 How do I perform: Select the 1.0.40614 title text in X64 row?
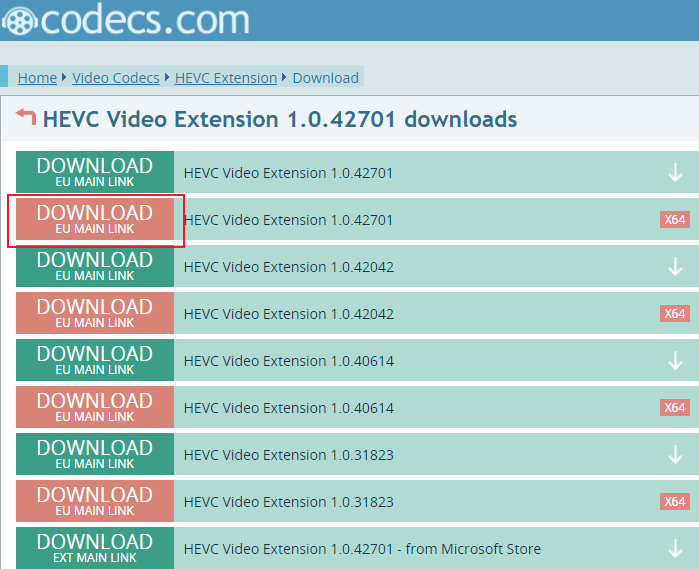coord(289,408)
